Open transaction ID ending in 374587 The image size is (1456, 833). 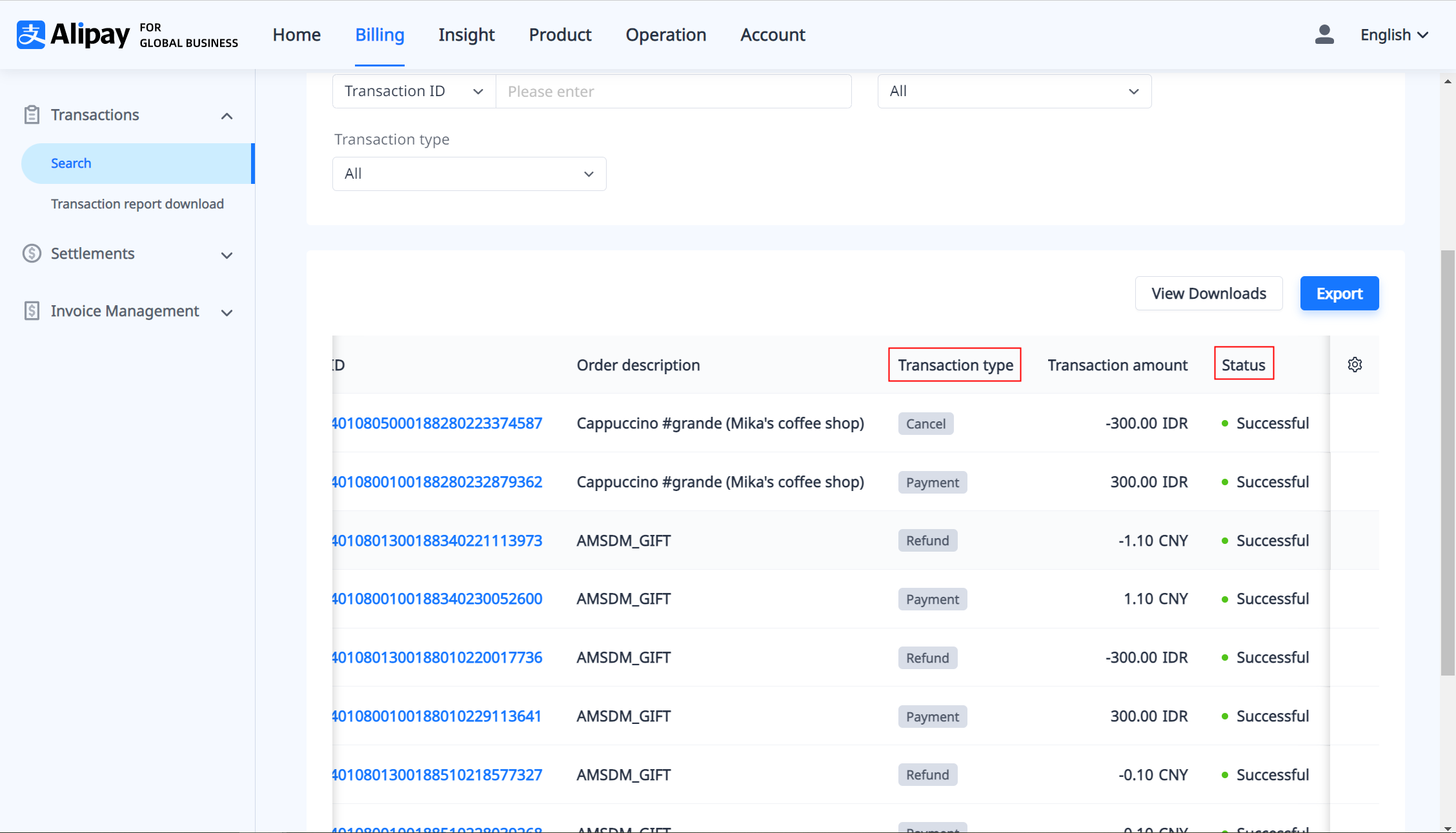(437, 423)
